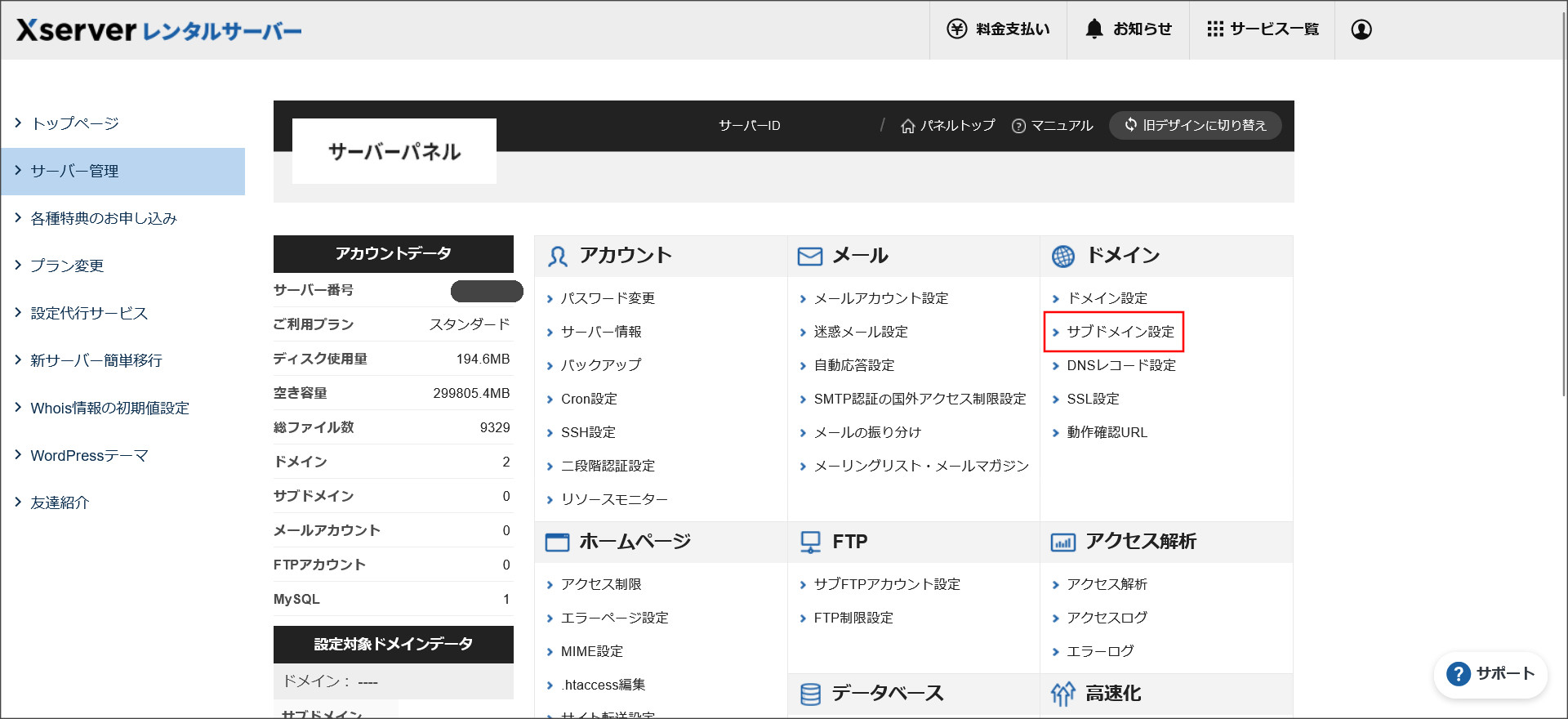This screenshot has height=719, width=1568.
Task: Open 料金支払い in the header
Action: [x=998, y=29]
